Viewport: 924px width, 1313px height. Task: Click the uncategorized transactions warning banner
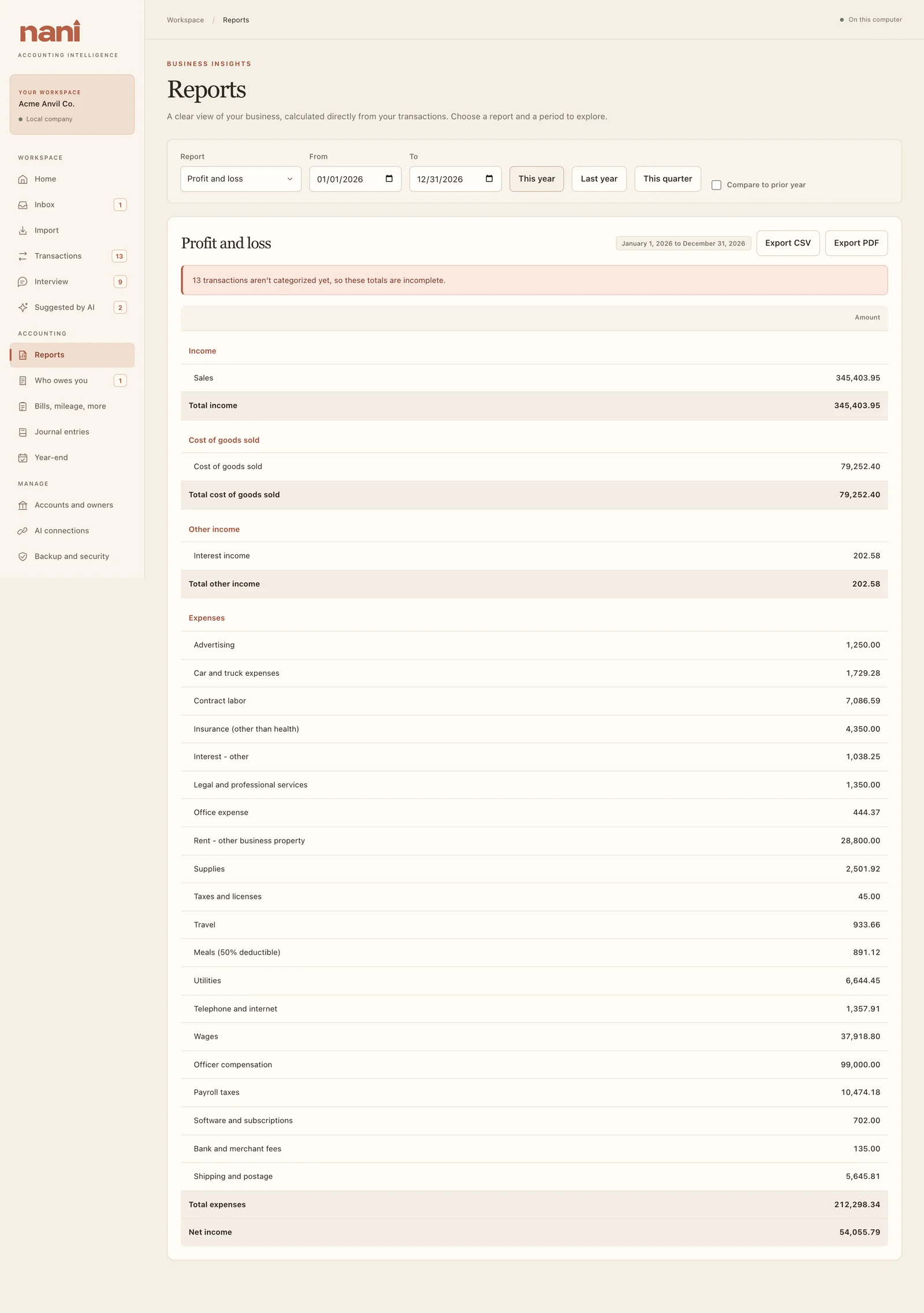[x=534, y=280]
